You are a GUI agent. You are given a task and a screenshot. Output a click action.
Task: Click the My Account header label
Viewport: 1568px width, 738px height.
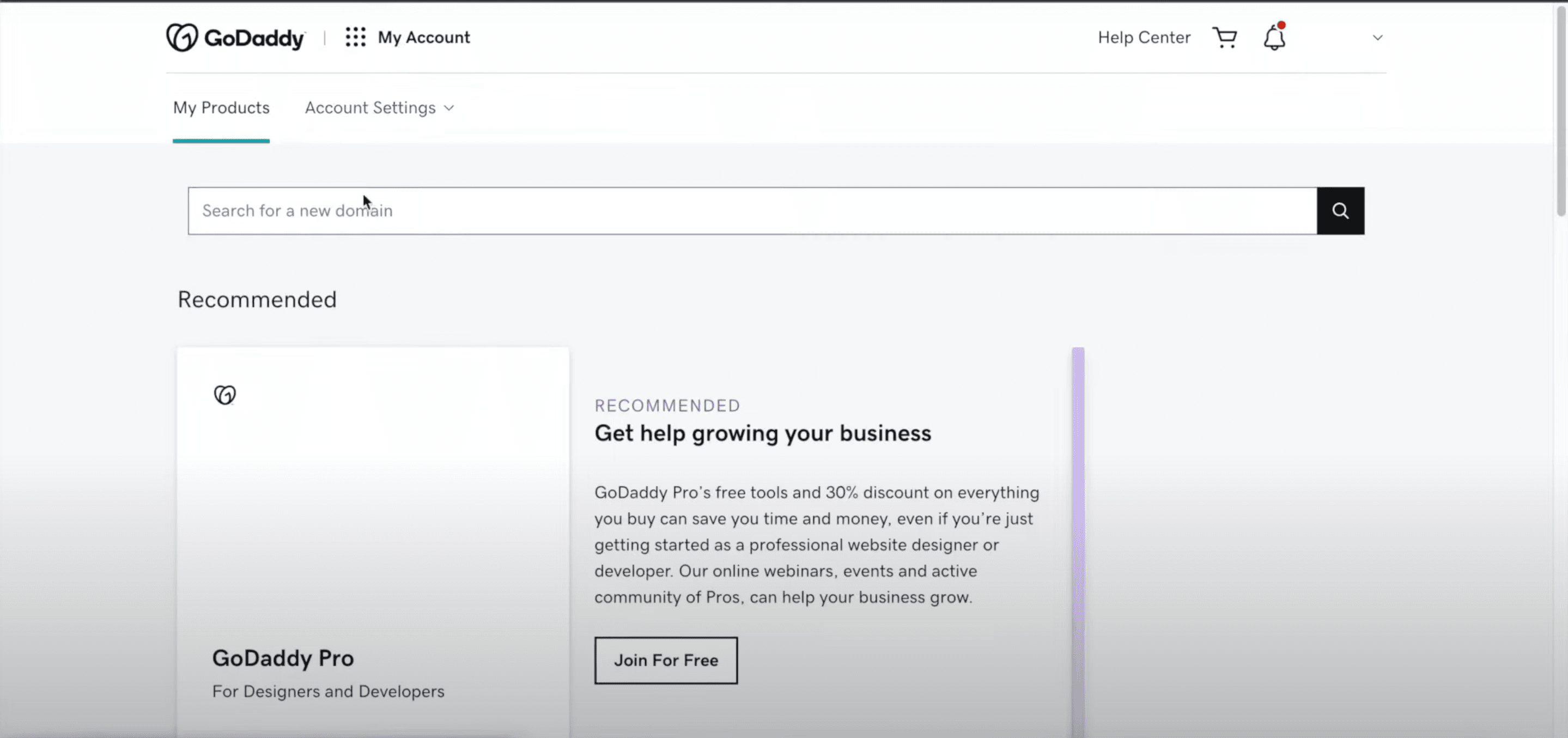424,38
